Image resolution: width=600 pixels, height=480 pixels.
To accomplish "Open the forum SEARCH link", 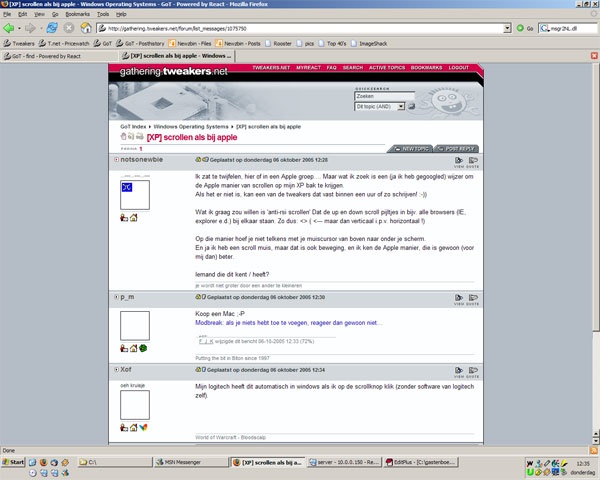I will pos(352,68).
